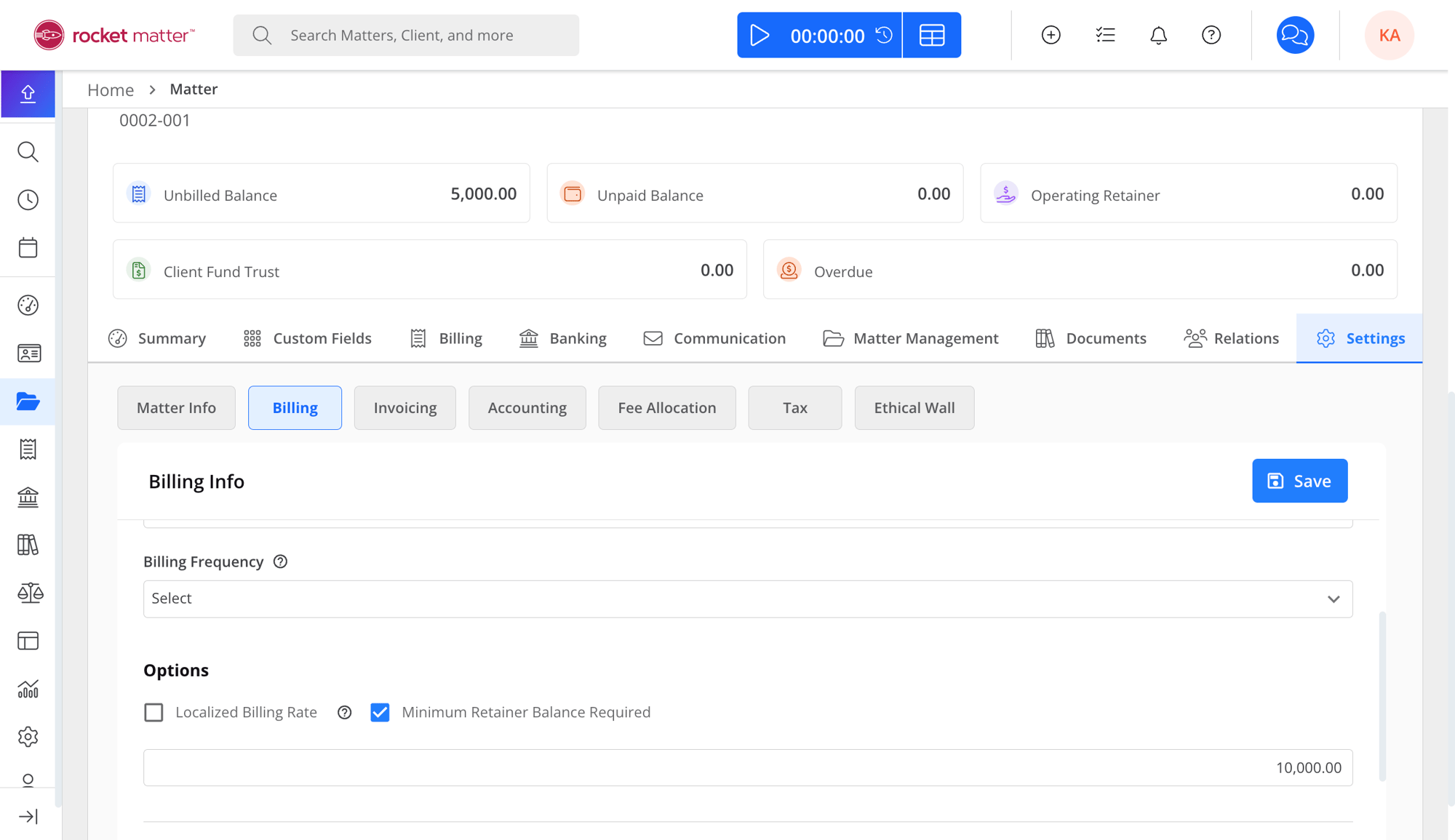Go to Home breadcrumb link
Image resolution: width=1455 pixels, height=840 pixels.
pyautogui.click(x=111, y=89)
